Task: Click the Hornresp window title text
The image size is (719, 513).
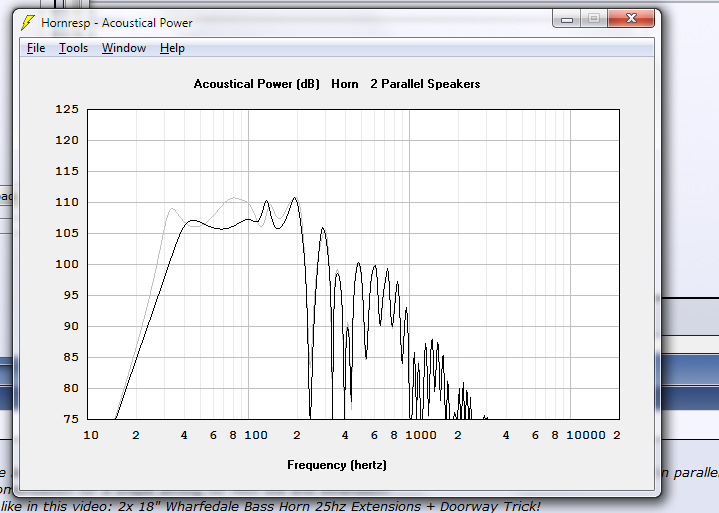Action: coord(117,23)
